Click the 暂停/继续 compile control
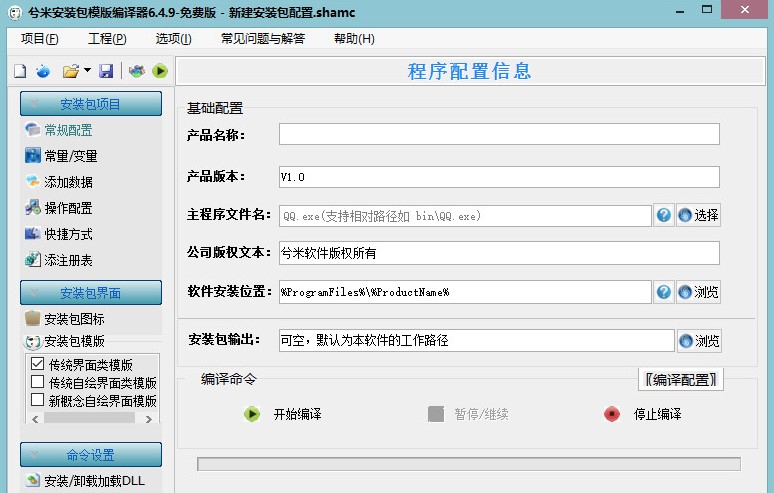The width and height of the screenshot is (774, 493). (468, 414)
